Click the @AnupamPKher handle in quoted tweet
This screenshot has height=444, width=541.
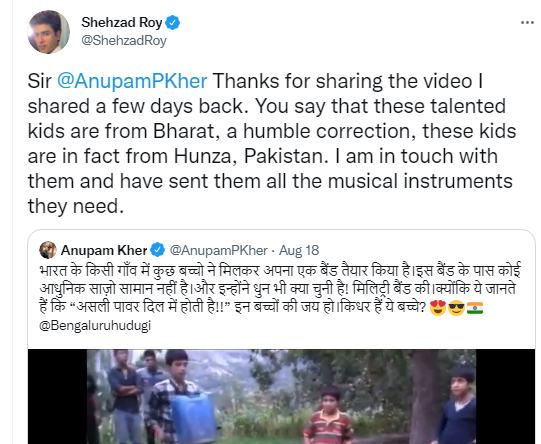coord(218,250)
